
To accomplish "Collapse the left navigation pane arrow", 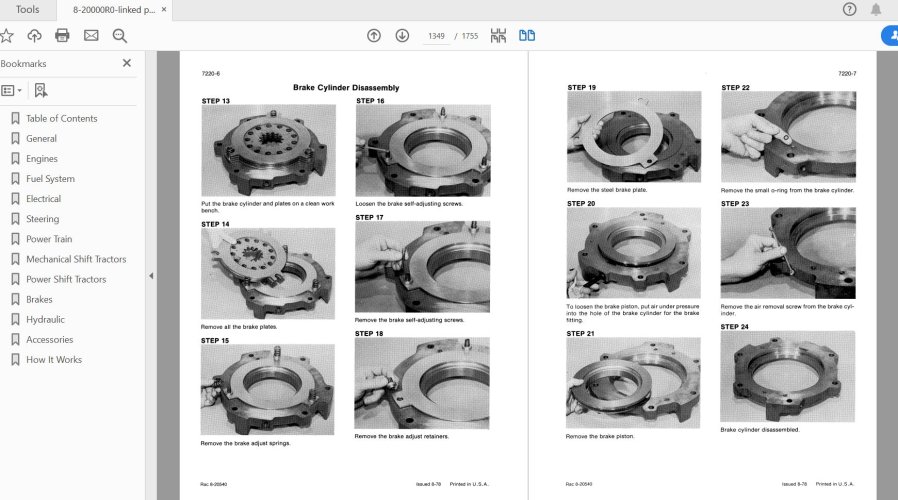I will point(151,276).
